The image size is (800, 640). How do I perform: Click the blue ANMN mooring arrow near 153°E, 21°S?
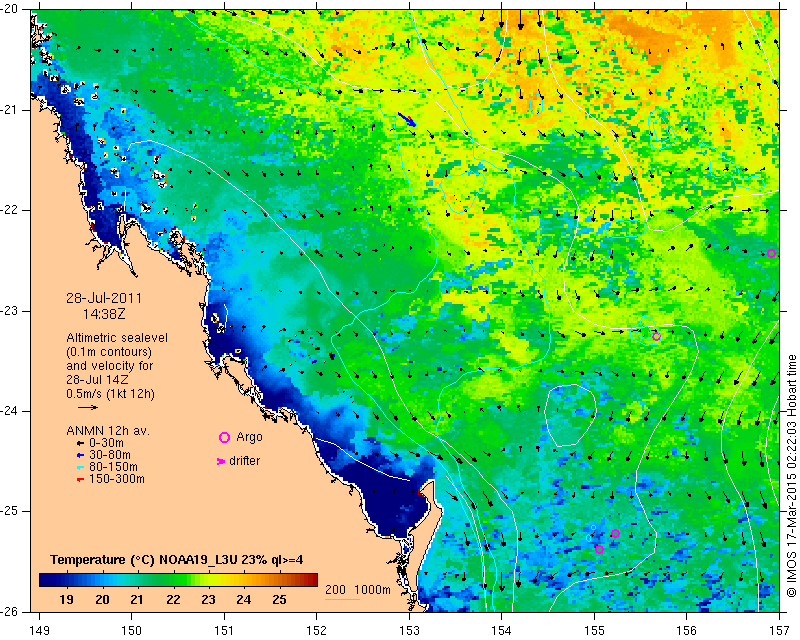[x=407, y=119]
